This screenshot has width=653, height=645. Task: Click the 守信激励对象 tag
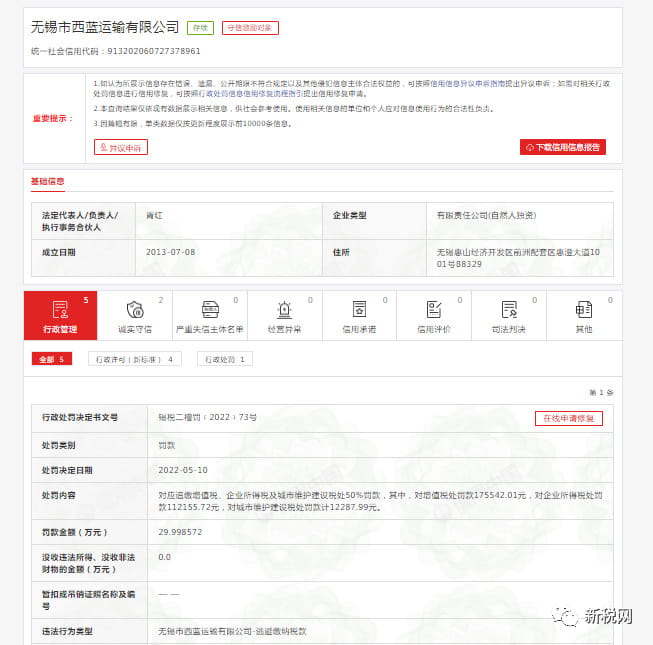click(250, 28)
